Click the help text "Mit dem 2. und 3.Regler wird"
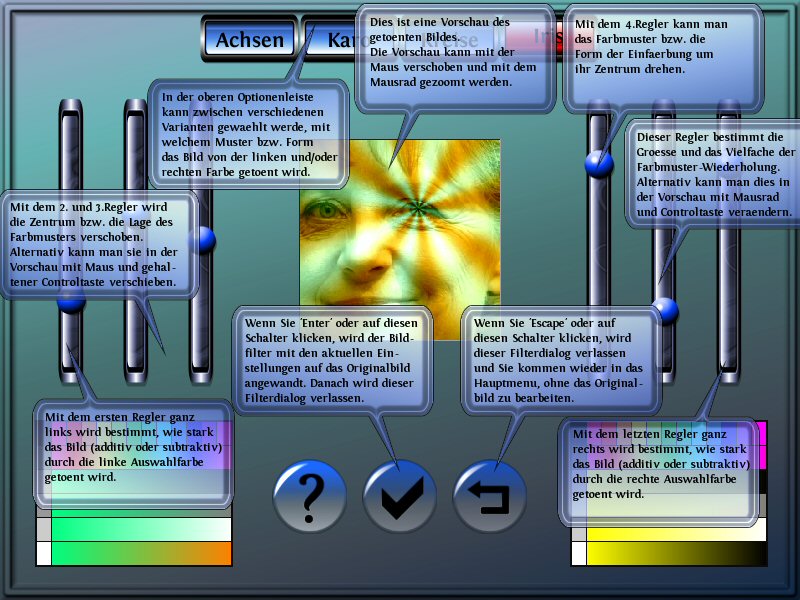 [89, 207]
